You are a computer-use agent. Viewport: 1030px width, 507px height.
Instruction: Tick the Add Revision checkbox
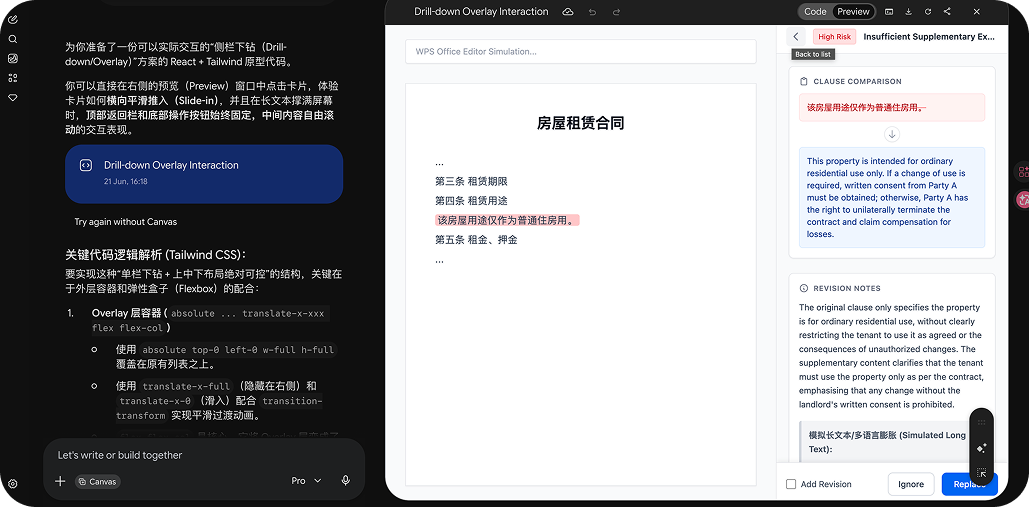(791, 485)
